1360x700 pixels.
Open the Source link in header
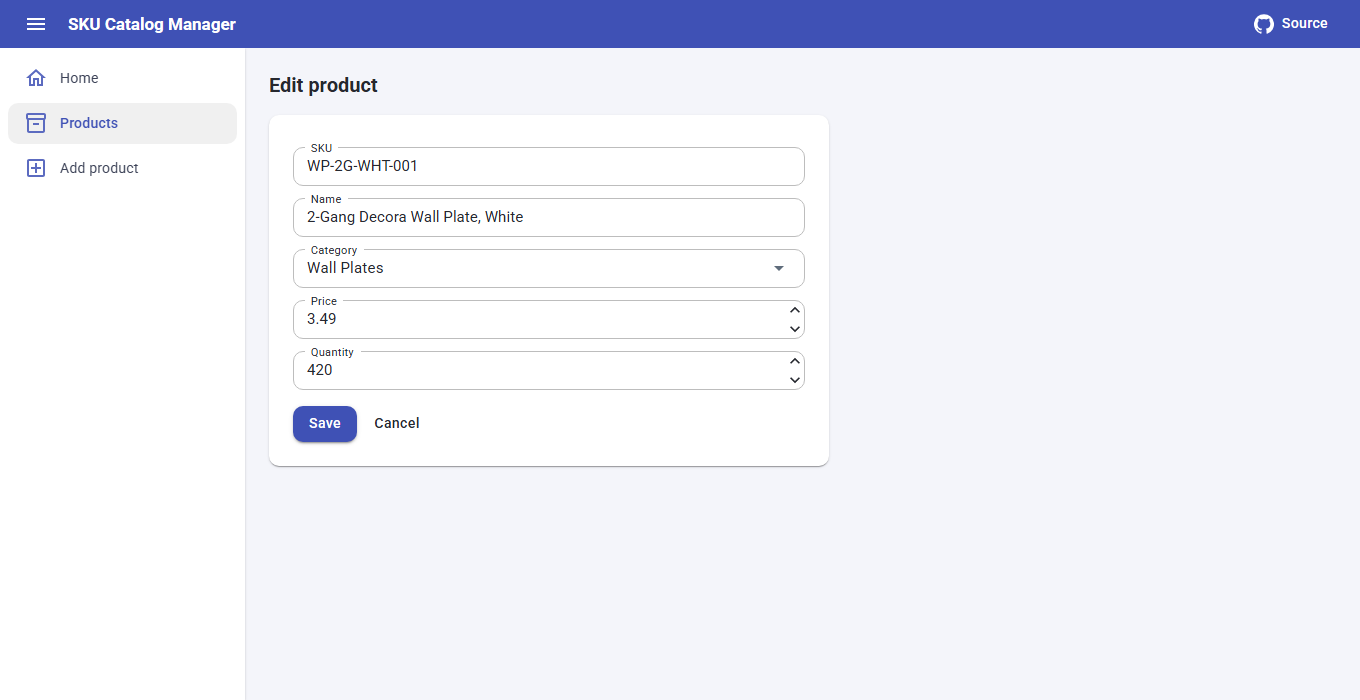[x=1291, y=24]
